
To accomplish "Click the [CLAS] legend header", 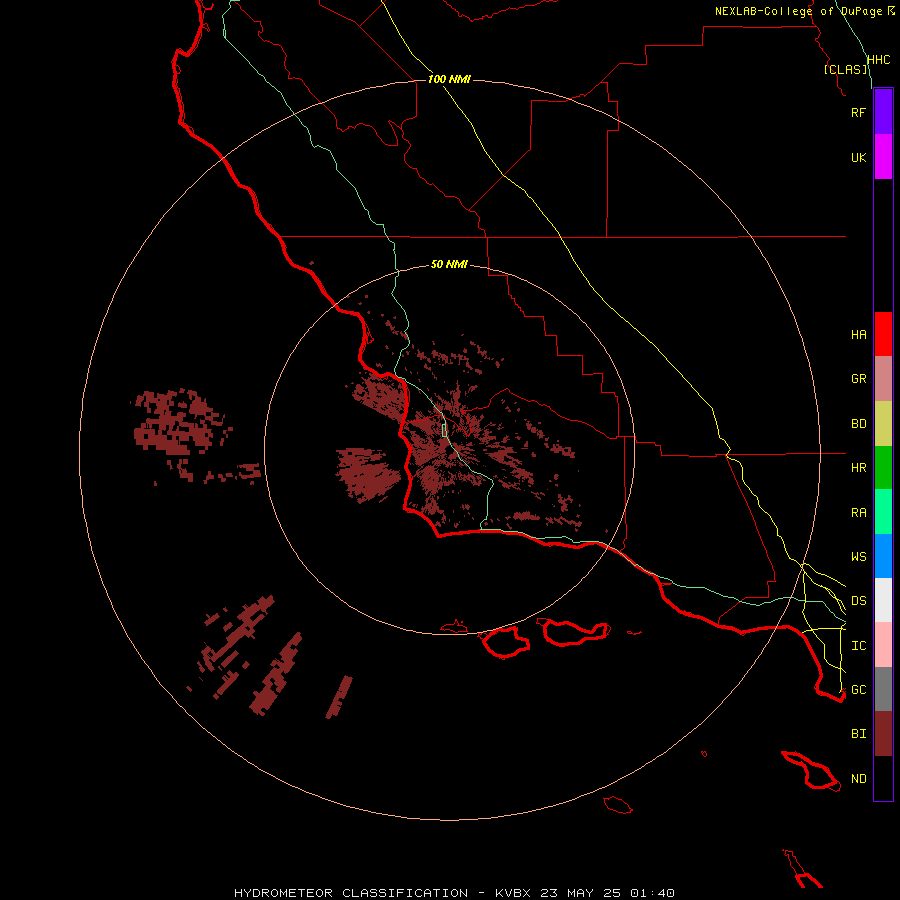I will pos(845,69).
